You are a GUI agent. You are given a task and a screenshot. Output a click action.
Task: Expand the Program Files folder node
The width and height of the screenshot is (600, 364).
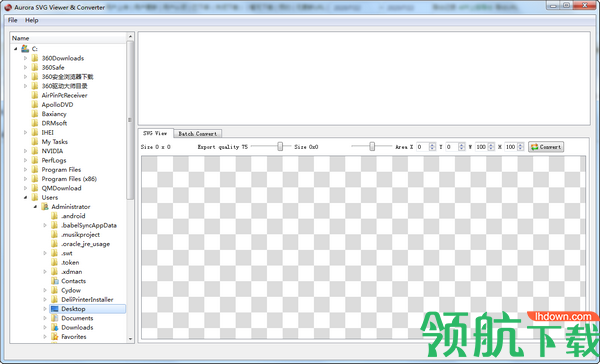[x=26, y=170]
